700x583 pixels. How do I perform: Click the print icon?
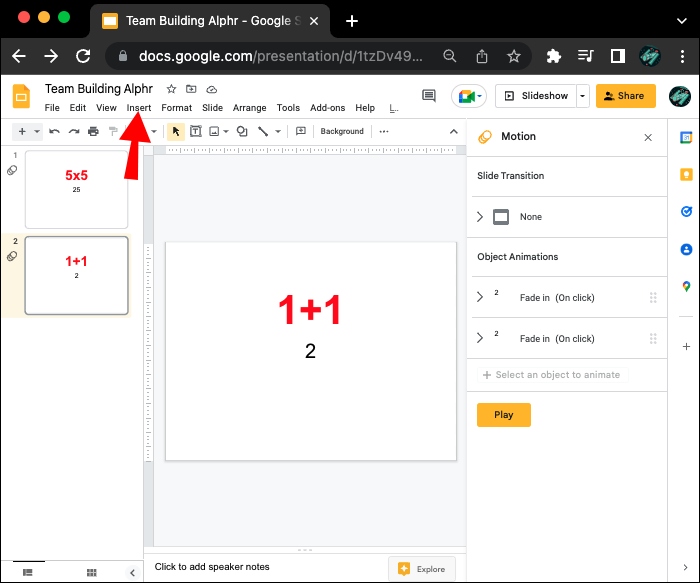pyautogui.click(x=93, y=131)
